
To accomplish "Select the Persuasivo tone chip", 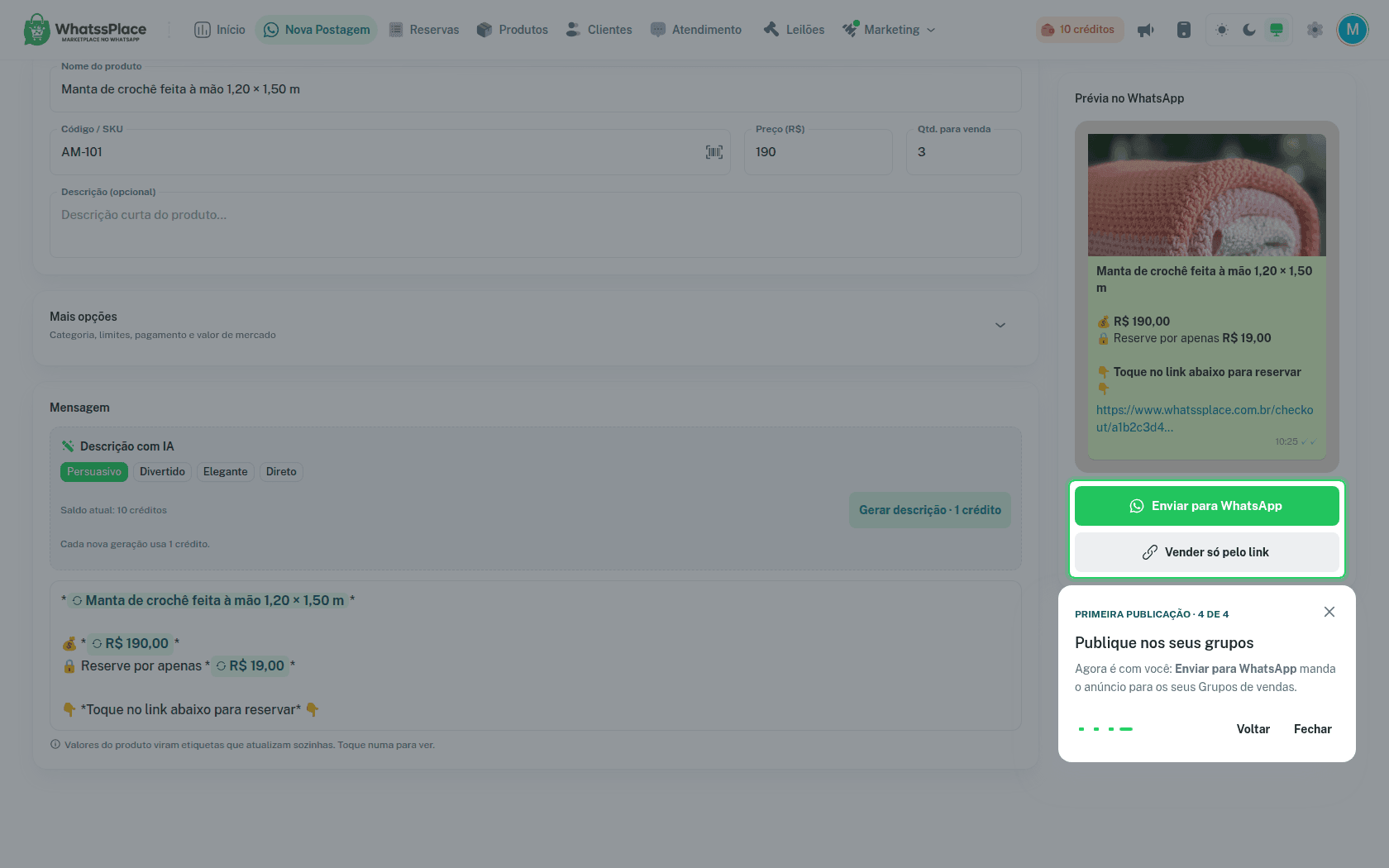I will click(94, 472).
